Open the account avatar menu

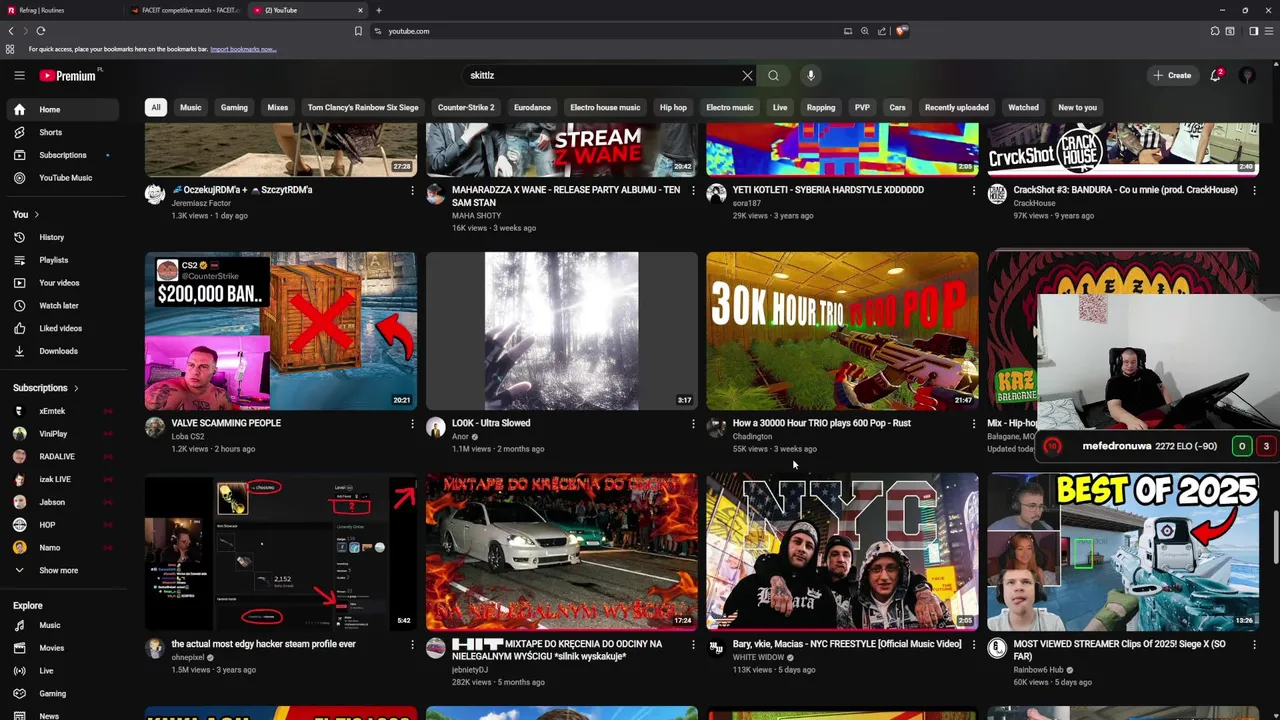(1247, 75)
